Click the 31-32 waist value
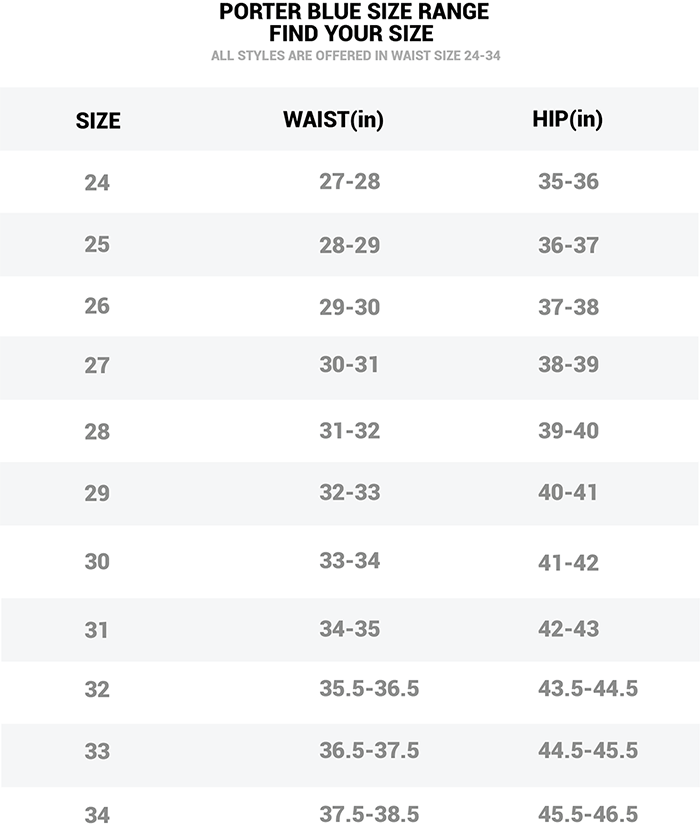Image resolution: width=700 pixels, height=829 pixels. pos(350,430)
